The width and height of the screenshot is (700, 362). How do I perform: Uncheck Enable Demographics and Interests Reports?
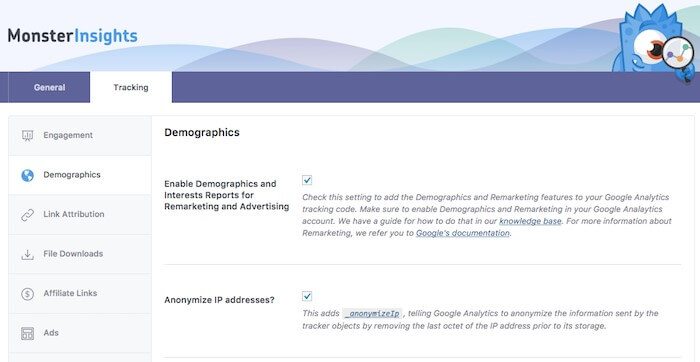click(307, 180)
